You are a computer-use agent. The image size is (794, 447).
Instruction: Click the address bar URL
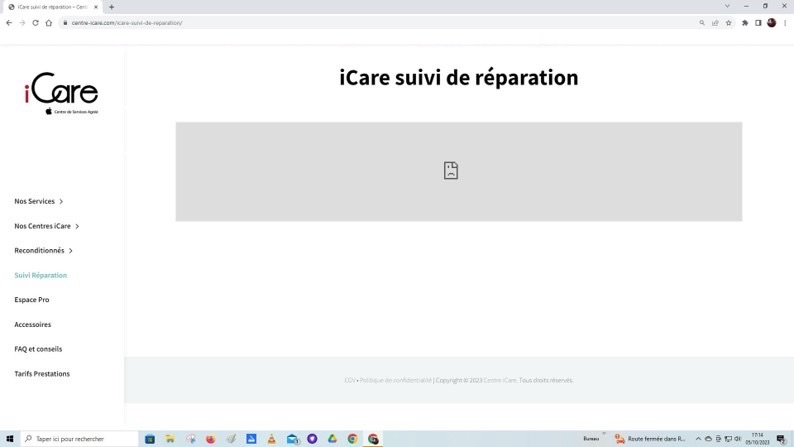pos(127,23)
